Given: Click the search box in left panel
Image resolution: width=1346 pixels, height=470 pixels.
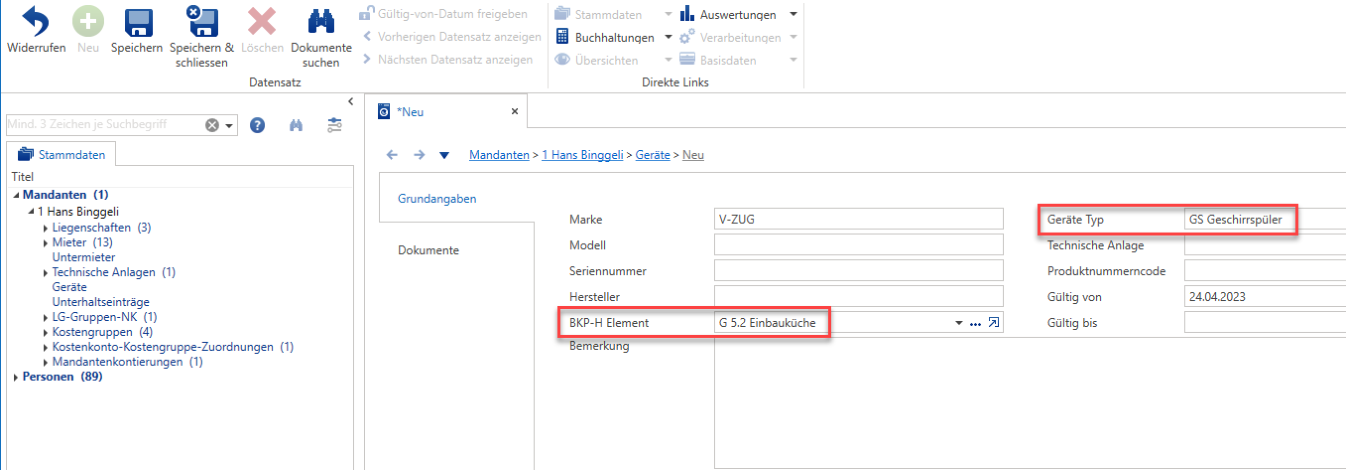Looking at the screenshot, I should click(x=103, y=125).
